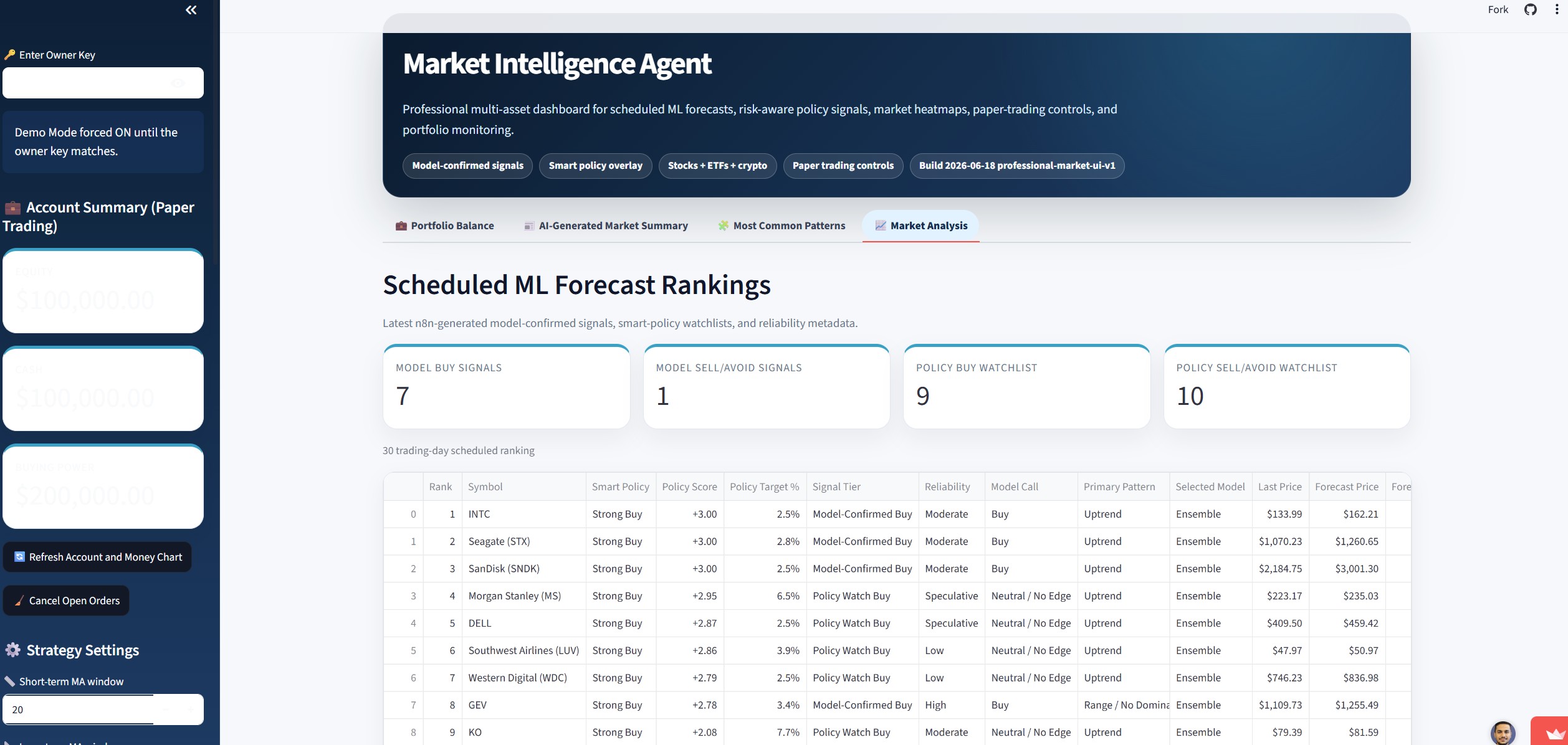Select the Southwest Airlines (LUV) cell
Image resolution: width=1568 pixels, height=745 pixels.
click(x=523, y=651)
